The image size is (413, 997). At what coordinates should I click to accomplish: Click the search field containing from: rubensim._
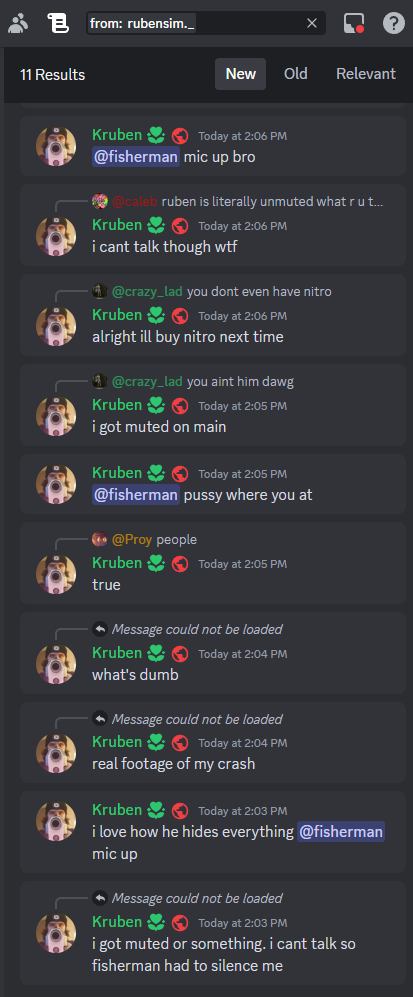click(206, 24)
